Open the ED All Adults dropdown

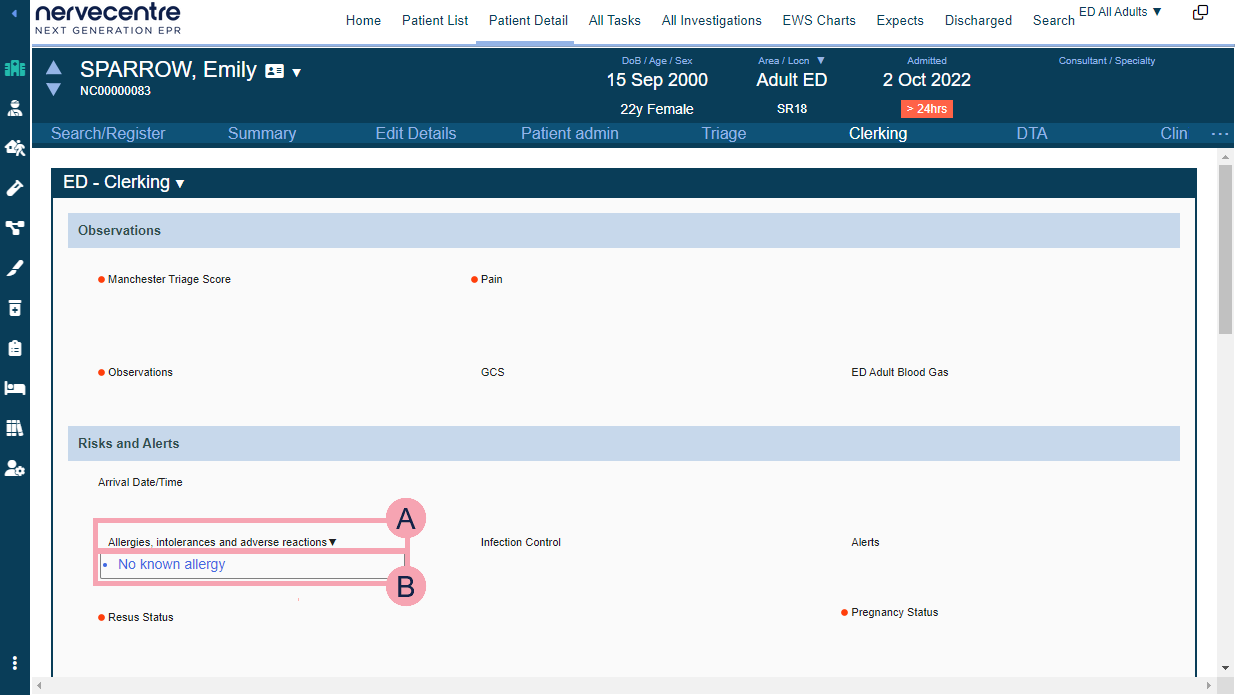coord(1120,12)
